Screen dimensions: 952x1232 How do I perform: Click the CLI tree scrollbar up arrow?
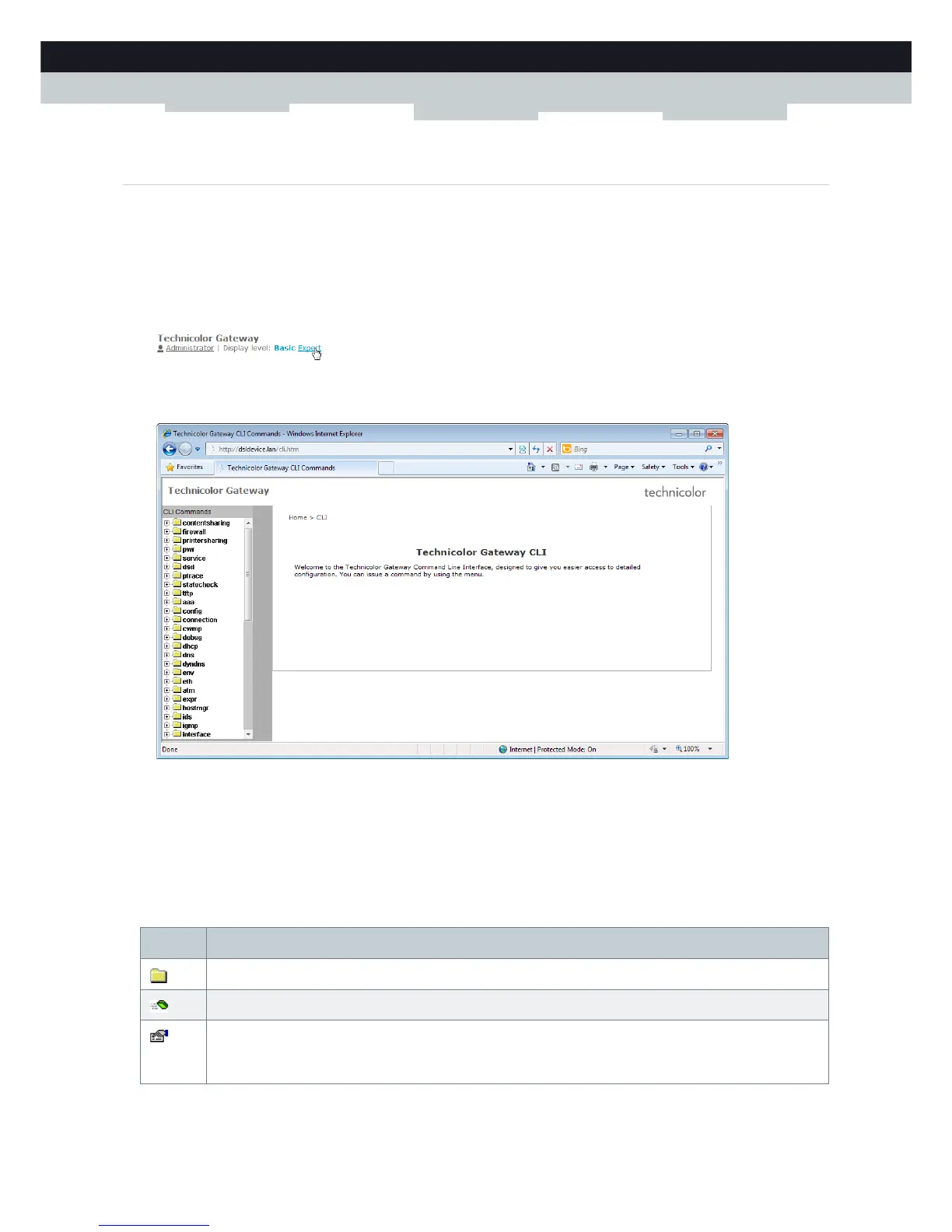(248, 523)
